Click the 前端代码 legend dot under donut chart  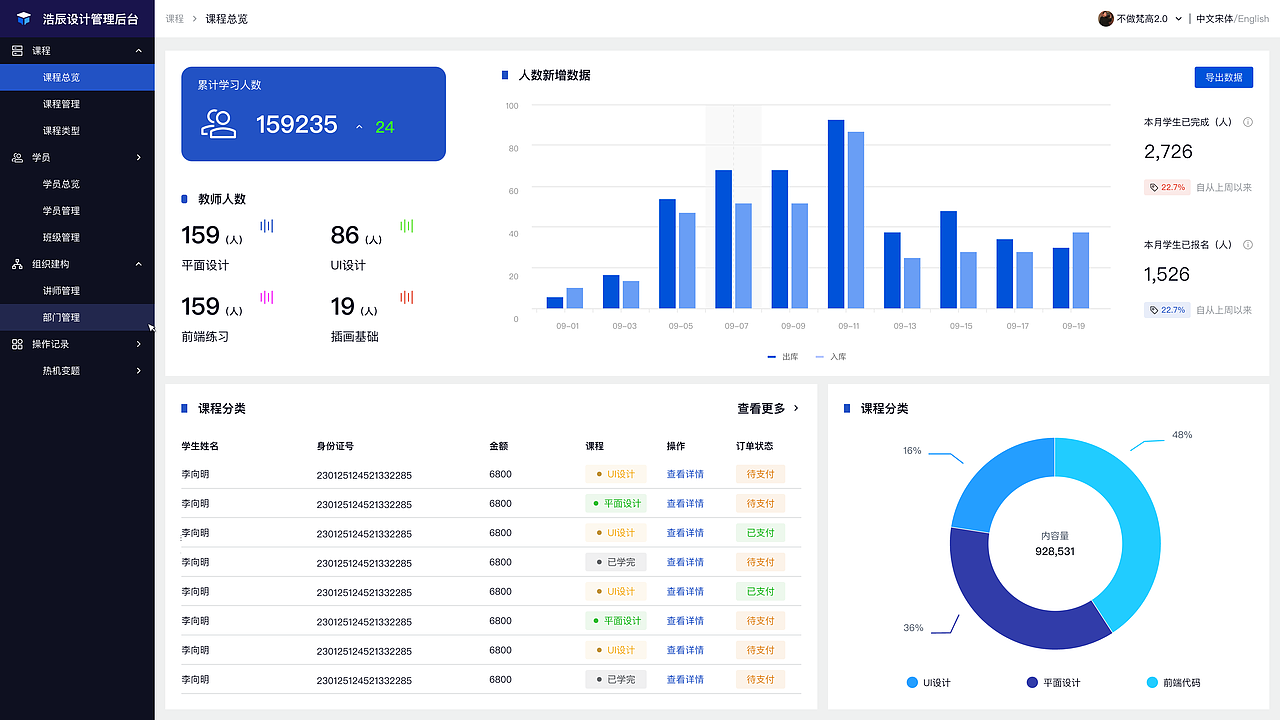point(1152,683)
